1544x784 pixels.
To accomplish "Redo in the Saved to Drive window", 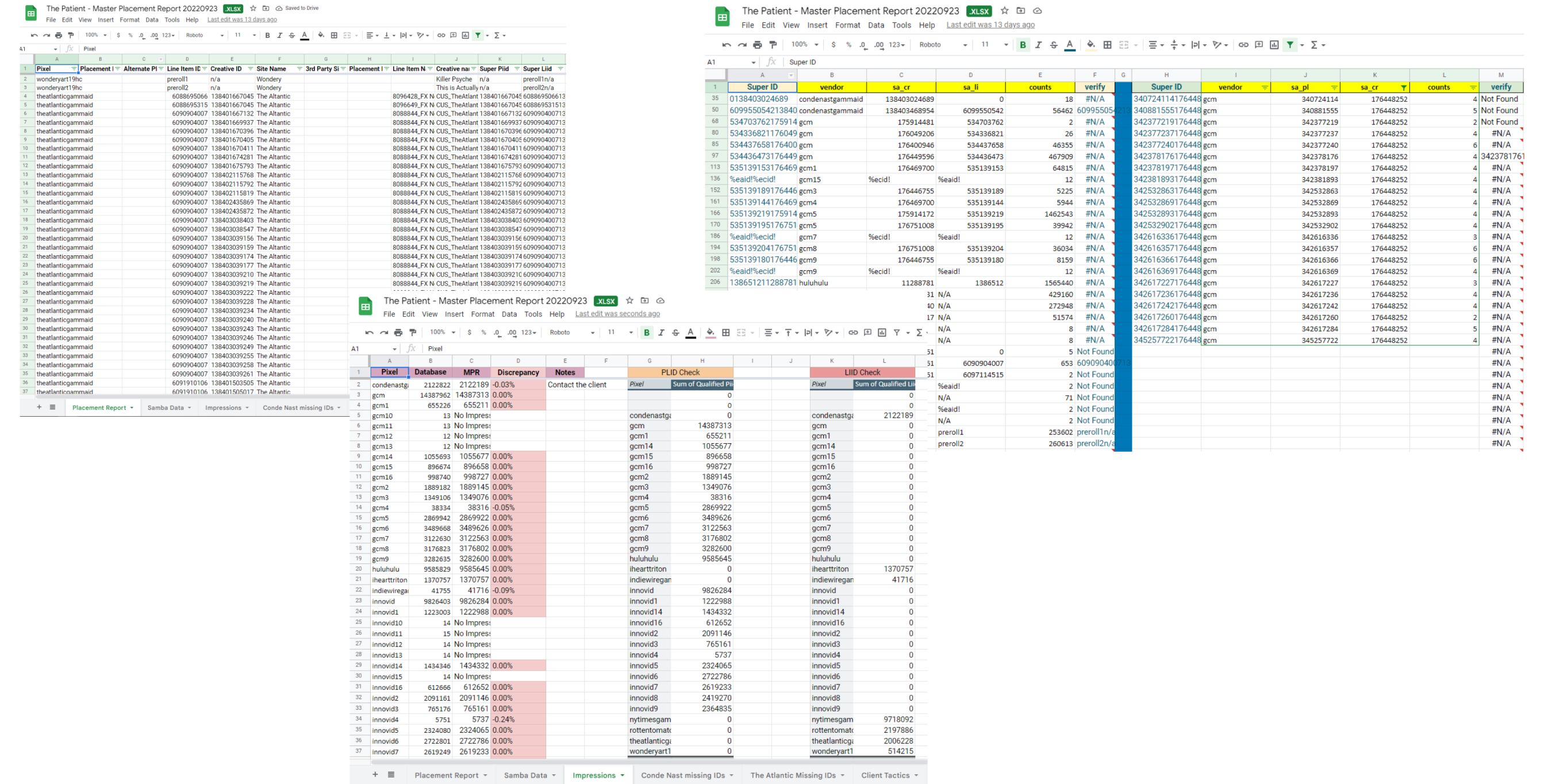I will (x=46, y=36).
